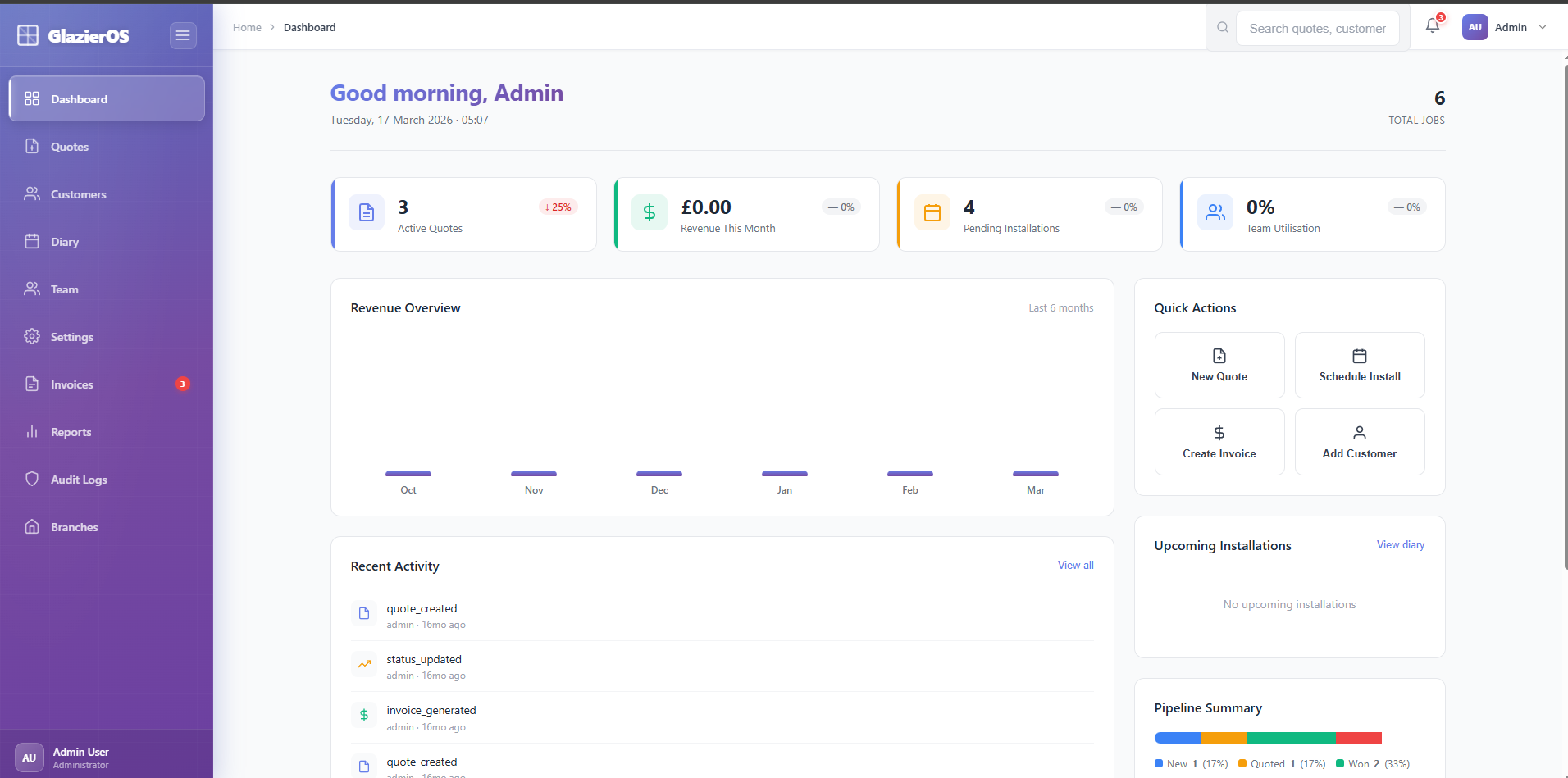Toggle the sidebar with hamburger button
This screenshot has height=778, width=1568.
tap(183, 35)
